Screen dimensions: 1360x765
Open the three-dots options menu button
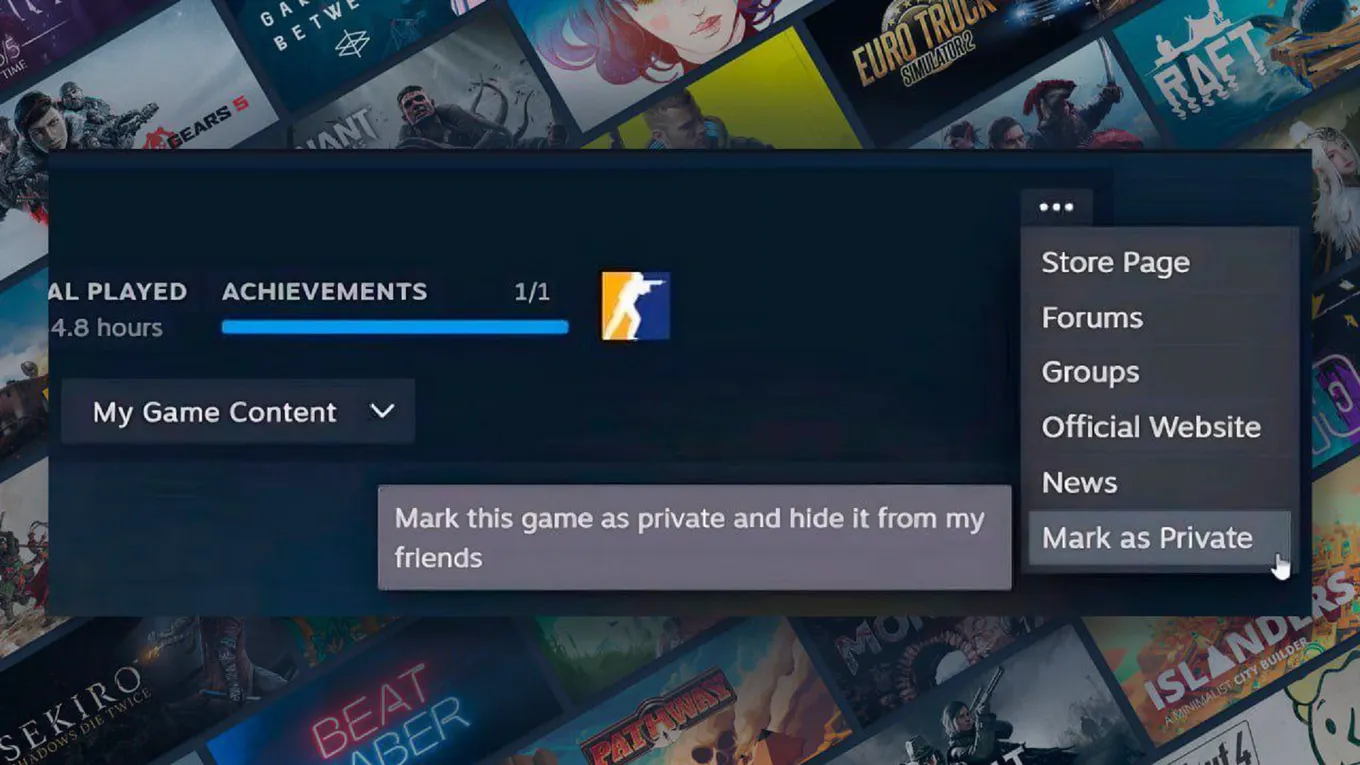(1056, 207)
